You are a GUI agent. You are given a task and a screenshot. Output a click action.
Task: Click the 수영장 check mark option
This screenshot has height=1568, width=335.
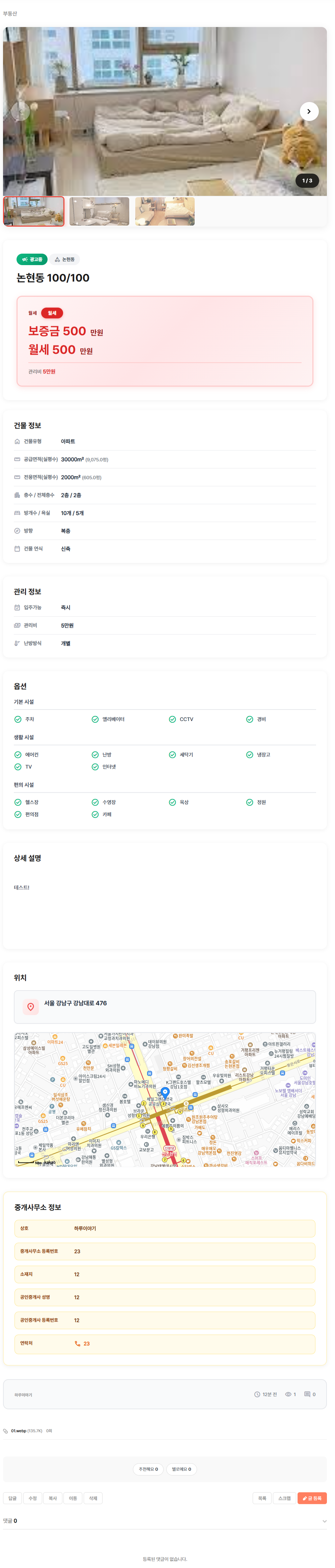pos(95,802)
